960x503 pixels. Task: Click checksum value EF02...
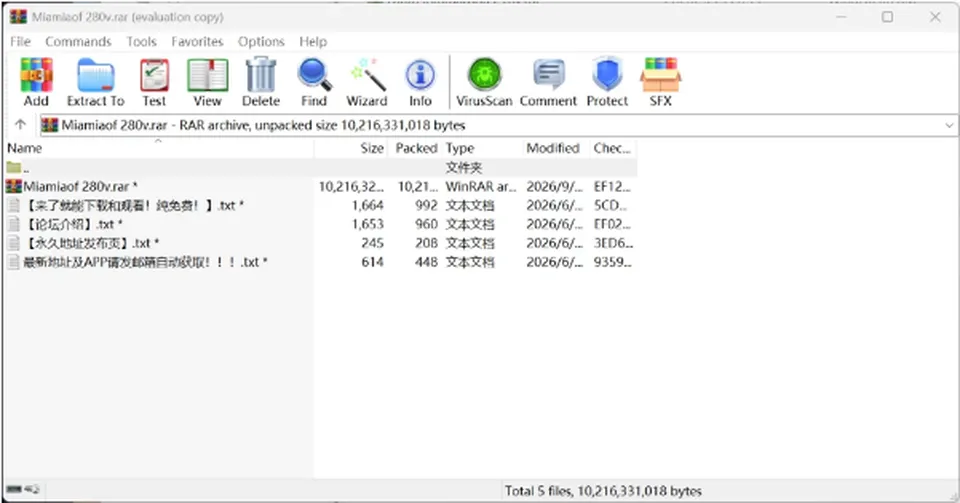coord(612,225)
